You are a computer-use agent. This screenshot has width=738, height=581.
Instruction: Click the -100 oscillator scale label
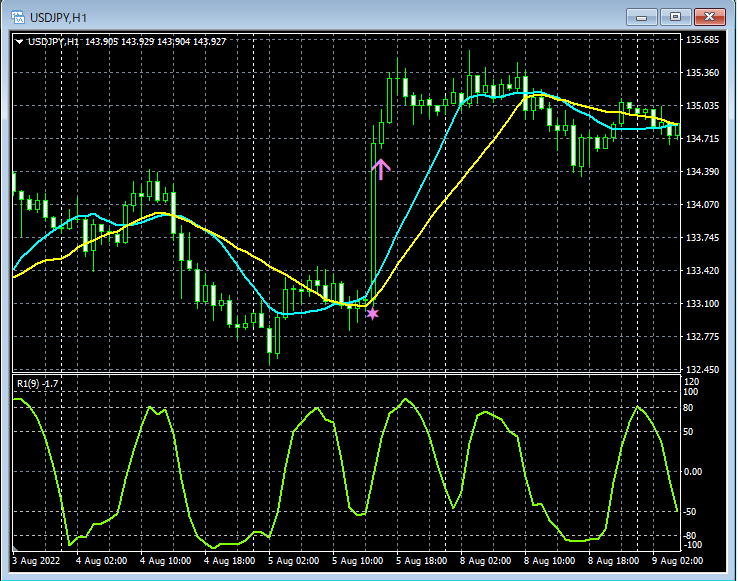click(x=691, y=545)
